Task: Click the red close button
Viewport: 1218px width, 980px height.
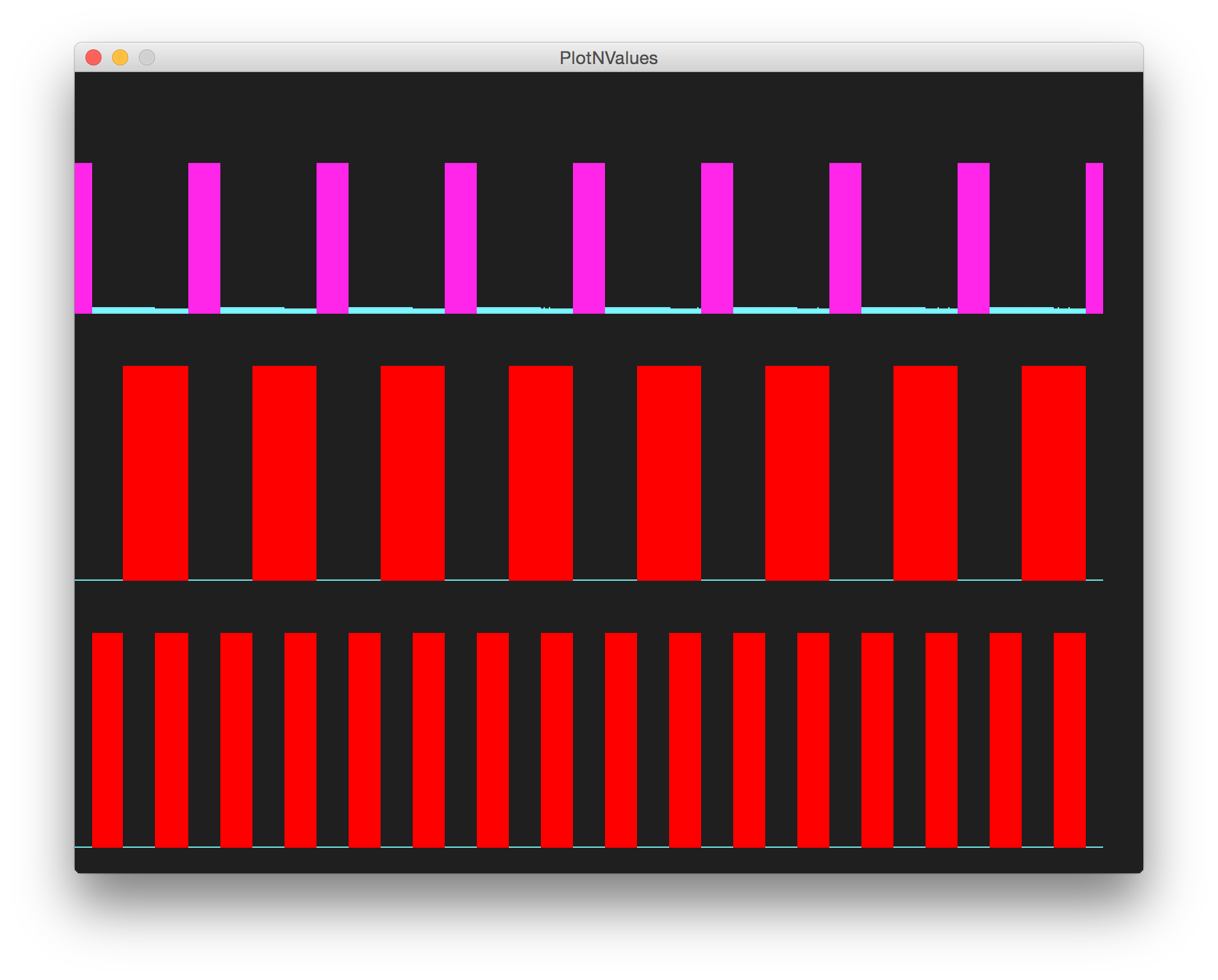Action: [x=94, y=58]
